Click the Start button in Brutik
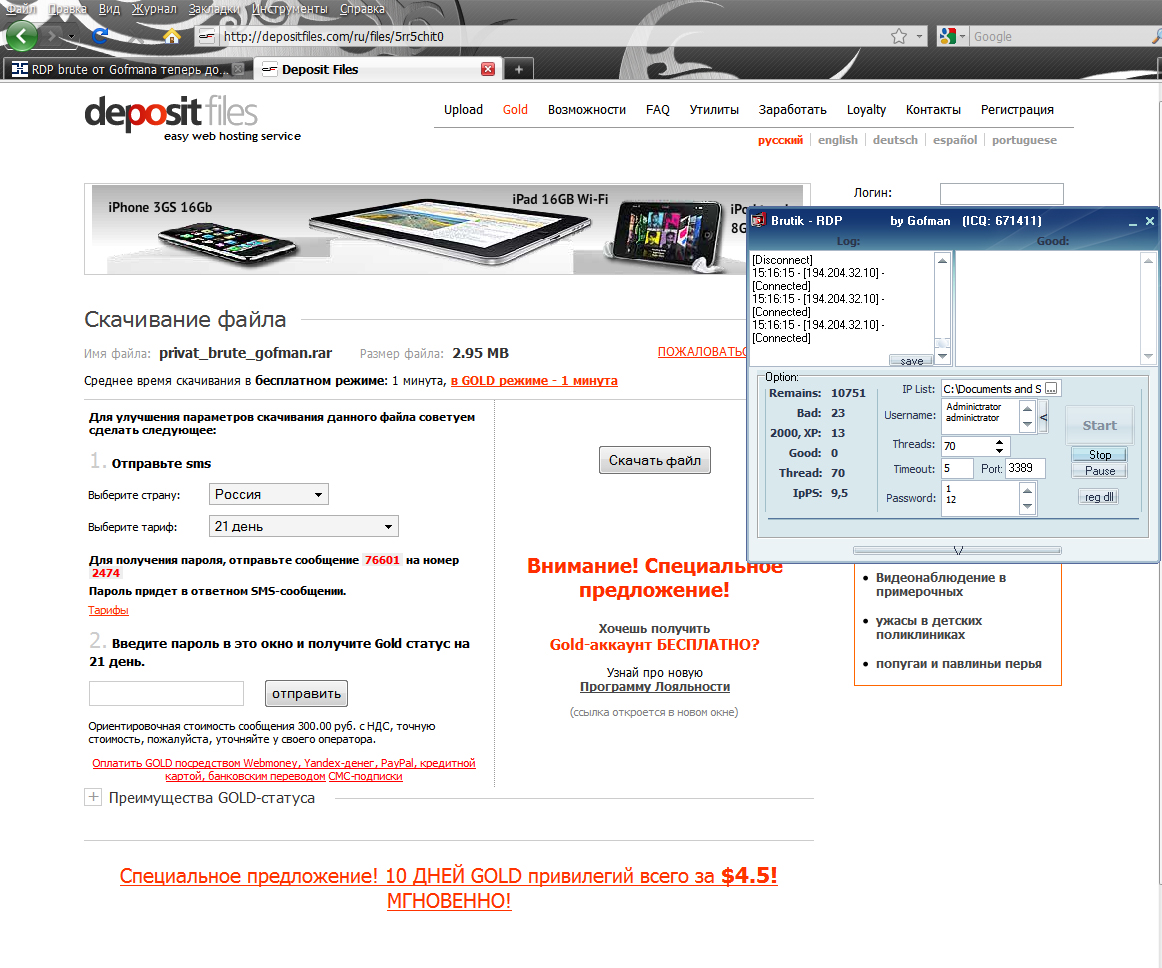The width and height of the screenshot is (1162, 968). tap(1099, 425)
